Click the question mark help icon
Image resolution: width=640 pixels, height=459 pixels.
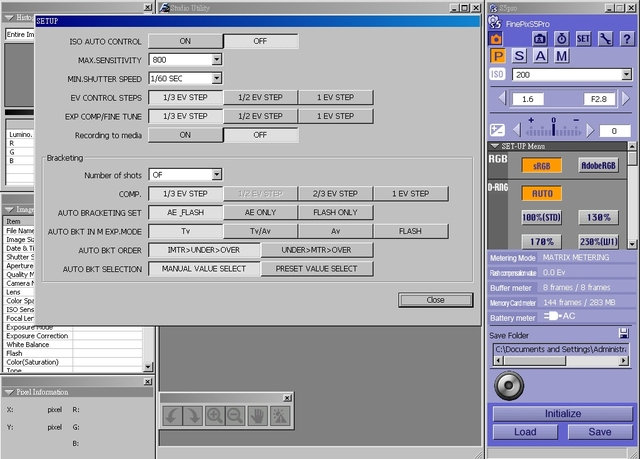click(x=627, y=39)
